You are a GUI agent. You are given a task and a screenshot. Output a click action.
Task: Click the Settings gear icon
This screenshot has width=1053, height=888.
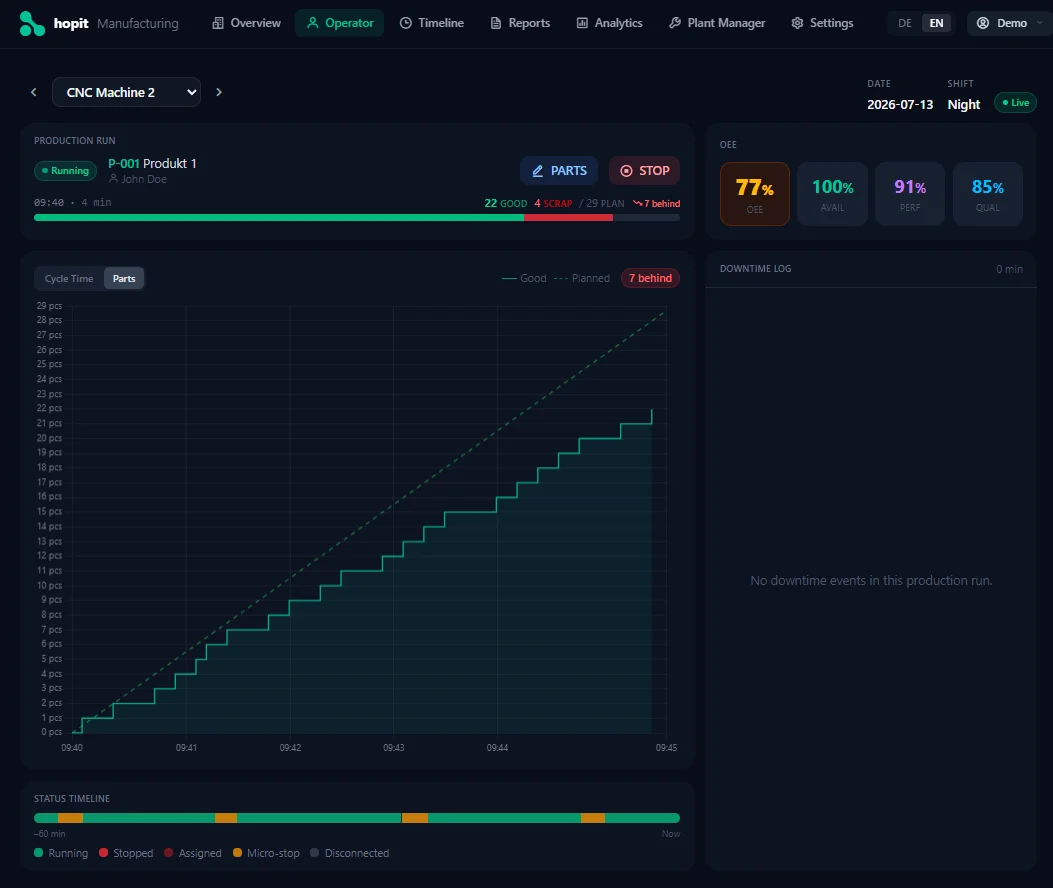point(797,23)
